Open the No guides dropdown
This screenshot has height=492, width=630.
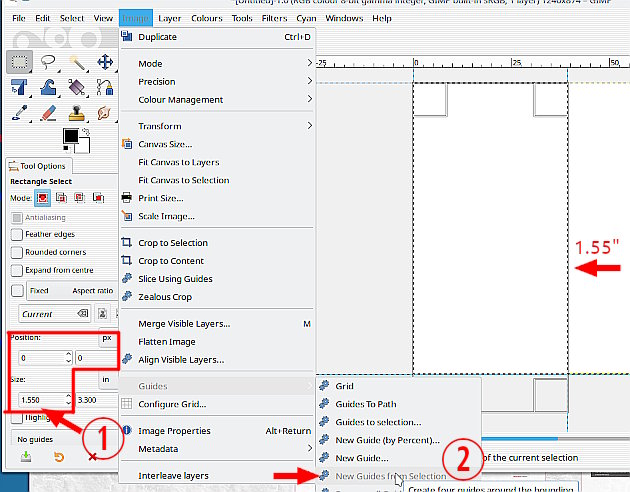64,439
